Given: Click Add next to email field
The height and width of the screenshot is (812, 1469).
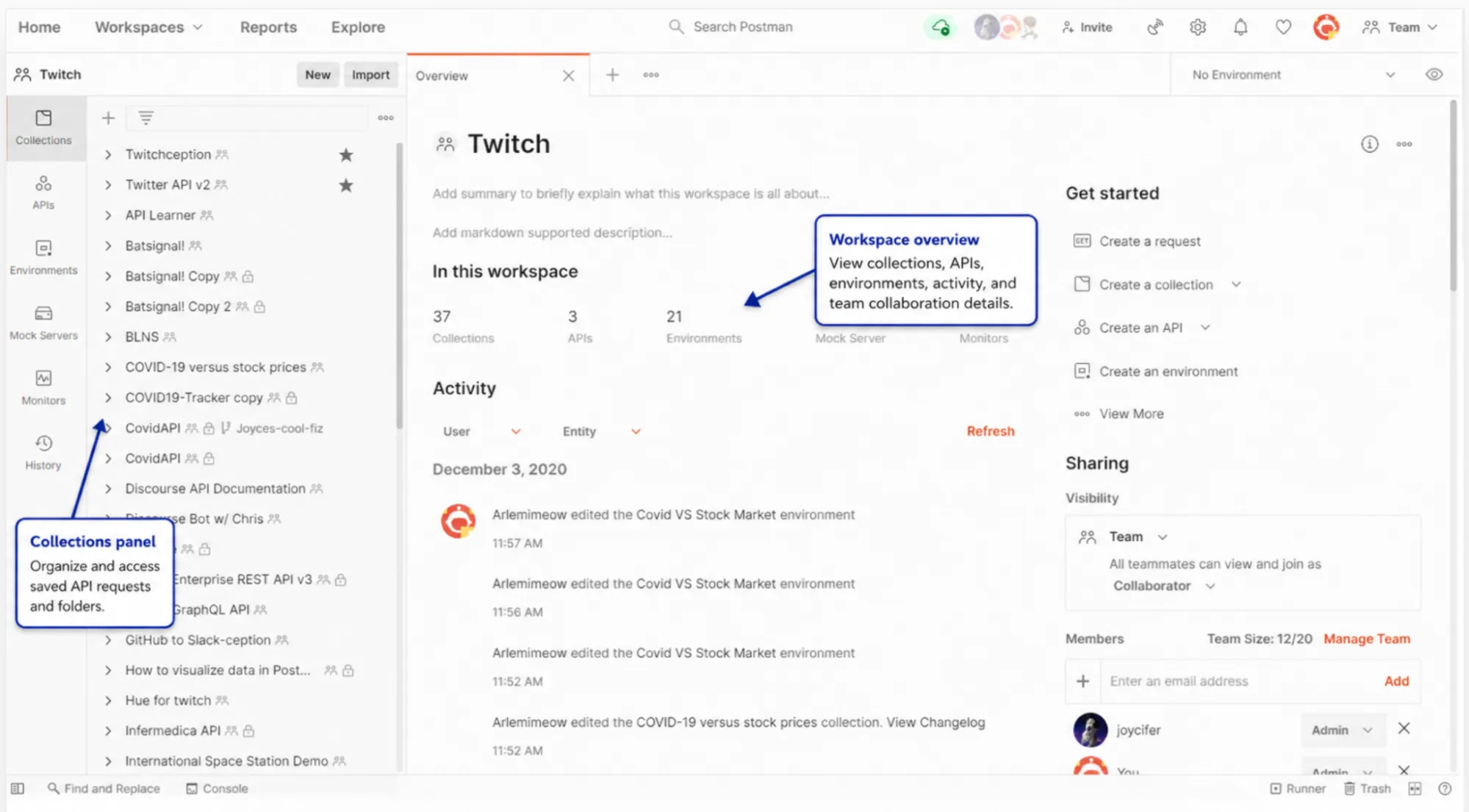Looking at the screenshot, I should click(x=1396, y=681).
